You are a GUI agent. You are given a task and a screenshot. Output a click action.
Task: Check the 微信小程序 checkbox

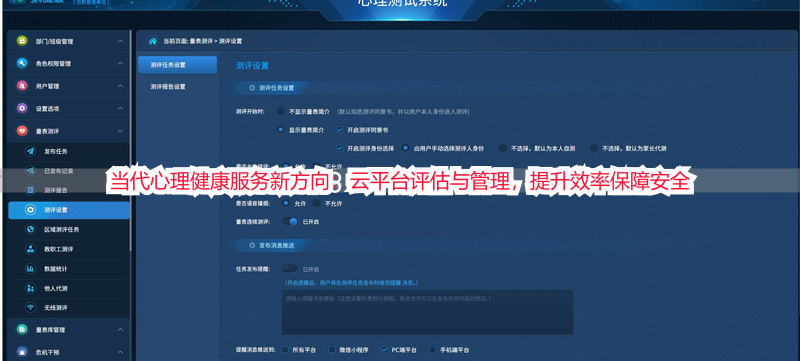[x=332, y=350]
